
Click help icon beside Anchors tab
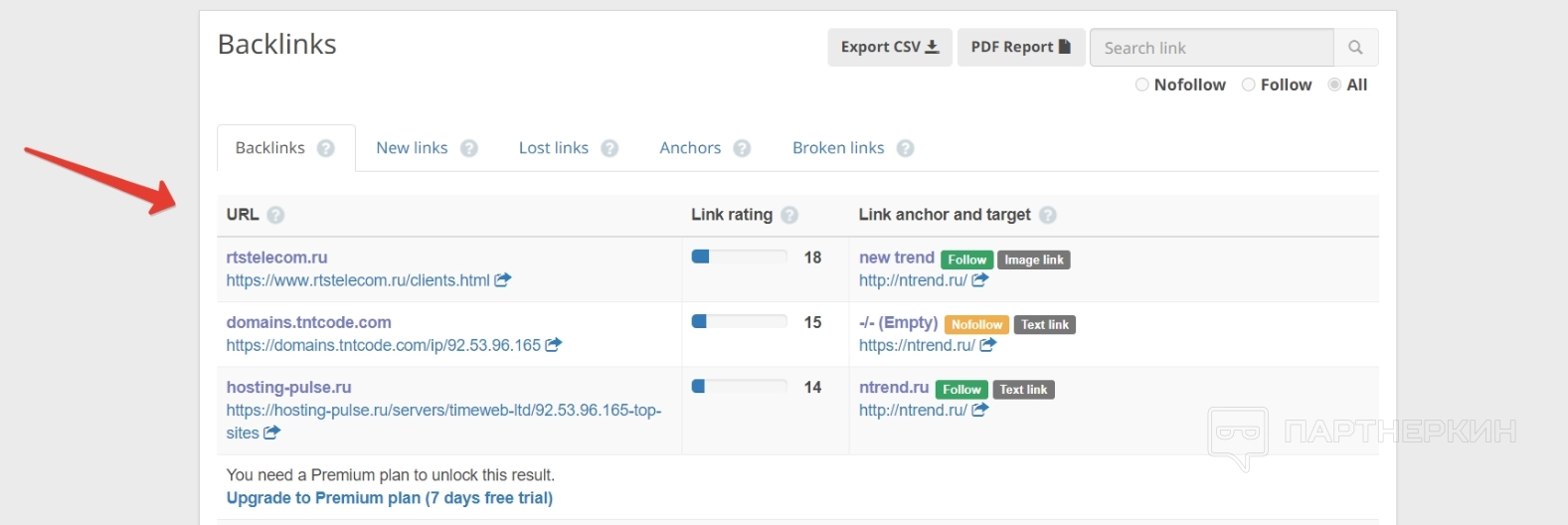(x=742, y=148)
